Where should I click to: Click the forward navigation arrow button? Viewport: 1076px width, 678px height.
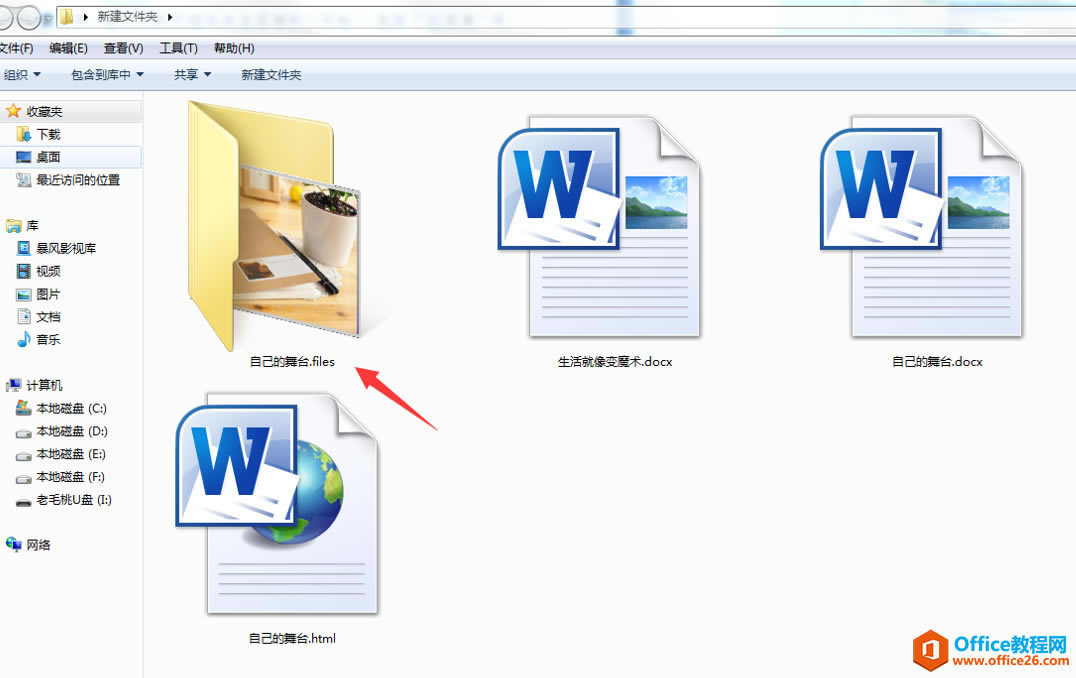(30, 18)
